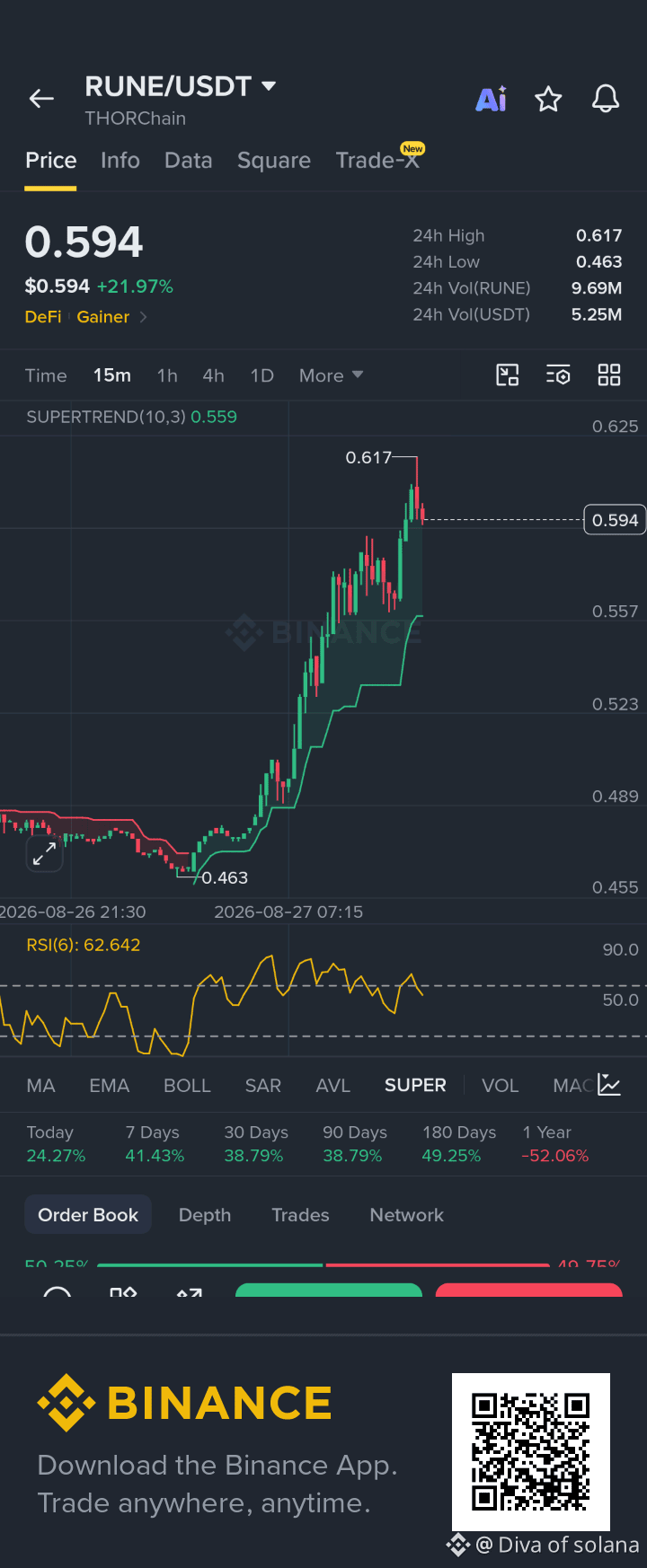Click the 0.617 high label on chart

368,458
